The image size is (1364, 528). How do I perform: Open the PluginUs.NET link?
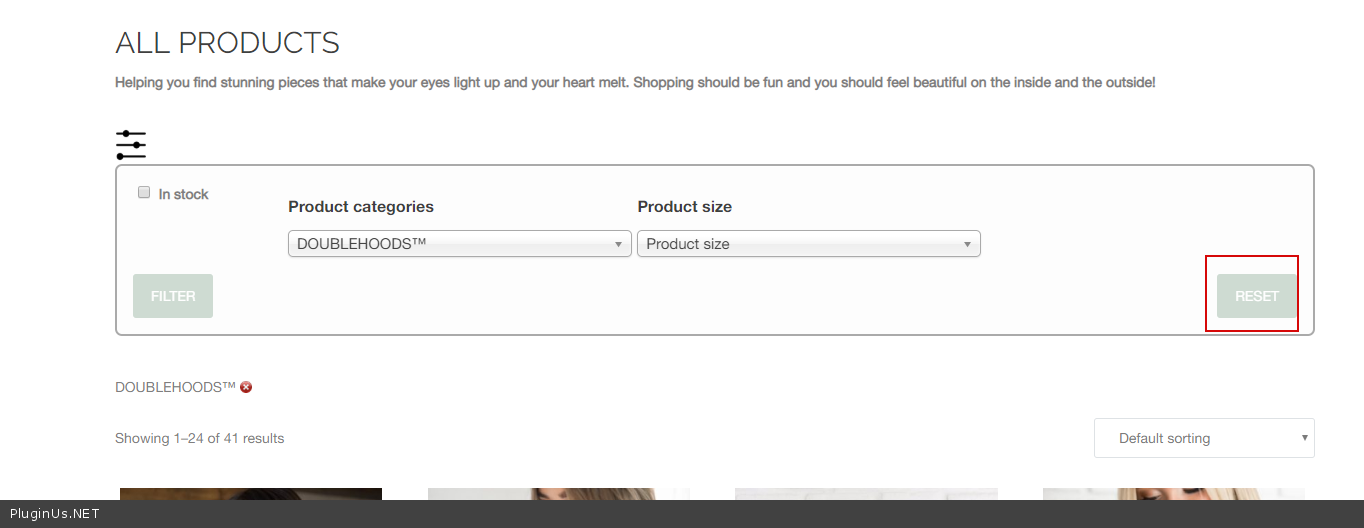point(55,514)
